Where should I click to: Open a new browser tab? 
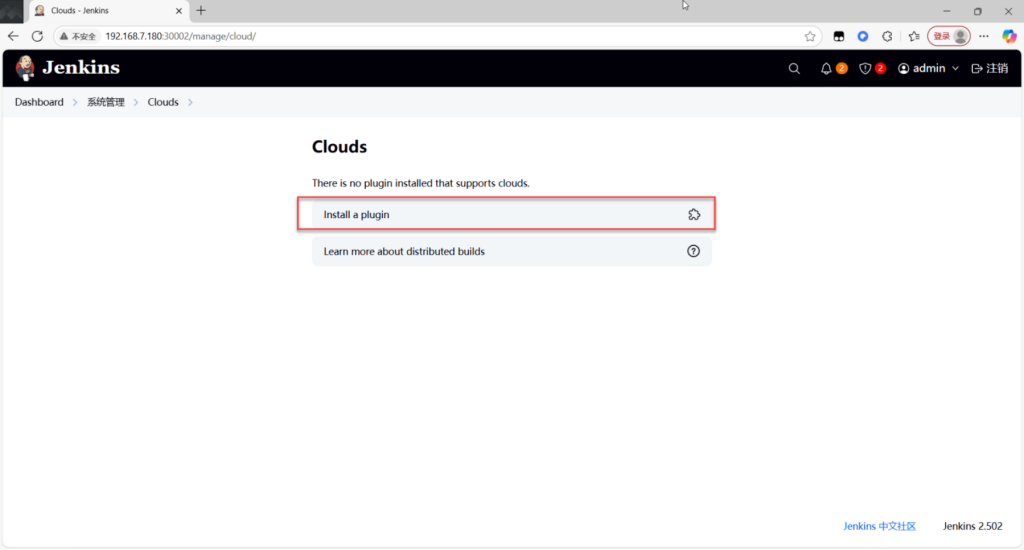click(x=201, y=11)
